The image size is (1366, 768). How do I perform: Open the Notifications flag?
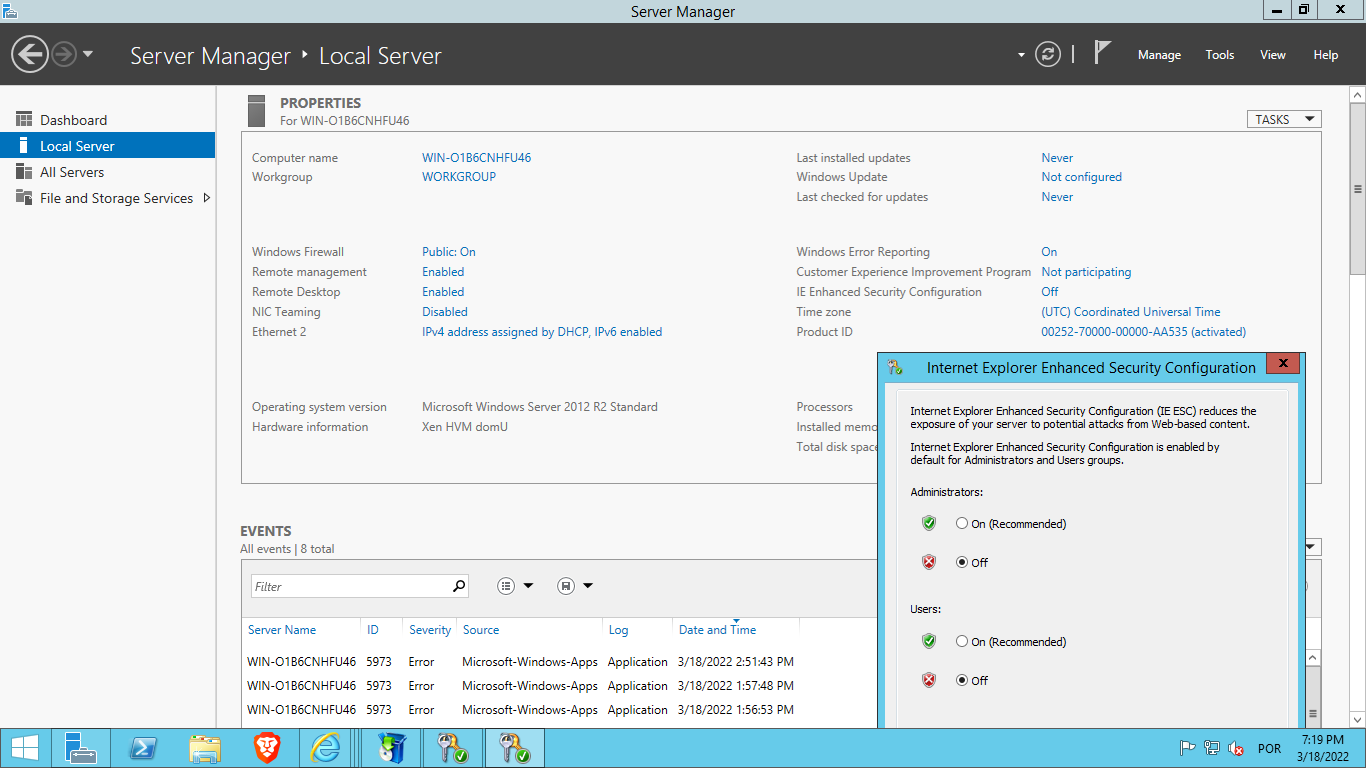point(1102,53)
